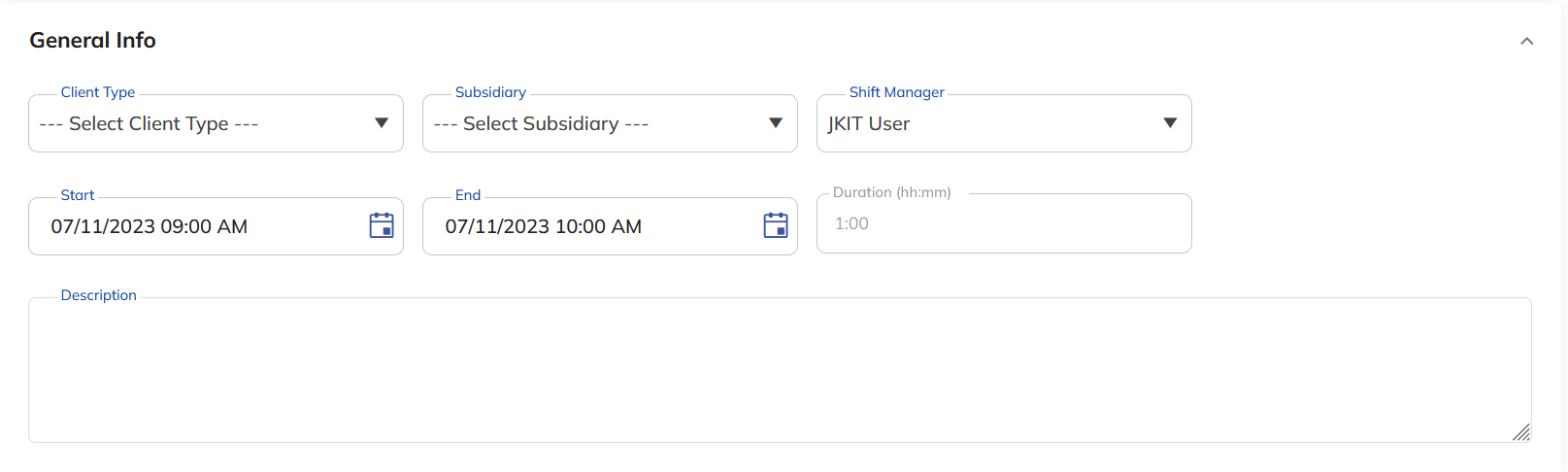The height and width of the screenshot is (472, 1568).
Task: Click into the End date-time field text
Action: coord(544,227)
